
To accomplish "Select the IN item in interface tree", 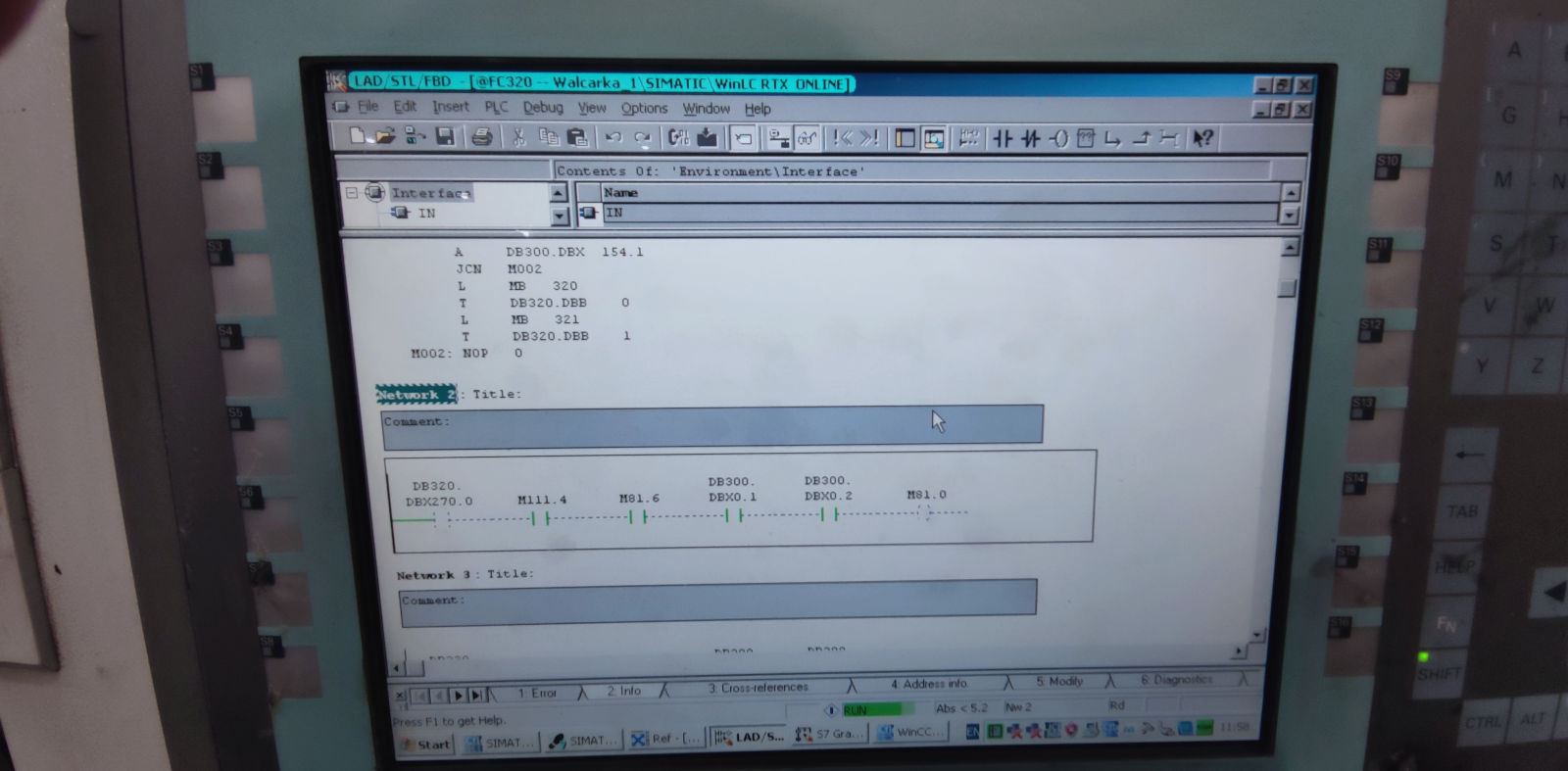I will coord(426,213).
